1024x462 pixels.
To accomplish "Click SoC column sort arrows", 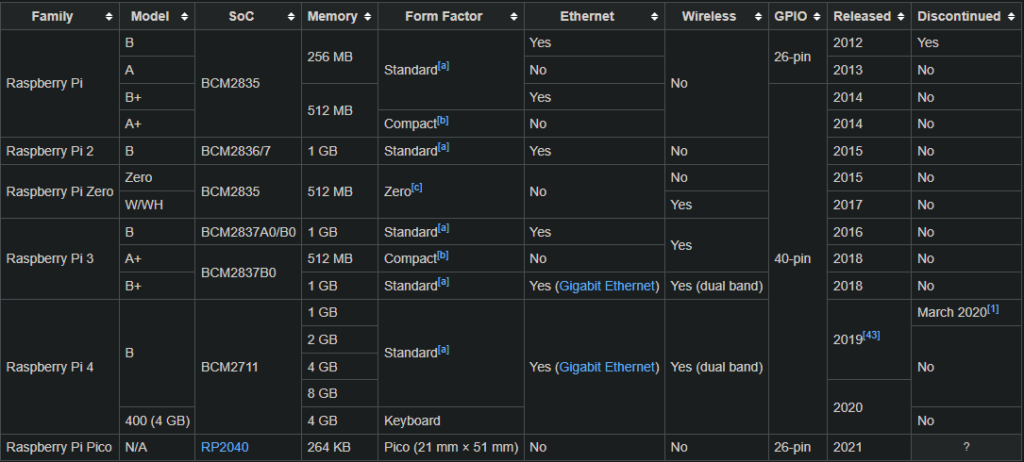I will [290, 17].
